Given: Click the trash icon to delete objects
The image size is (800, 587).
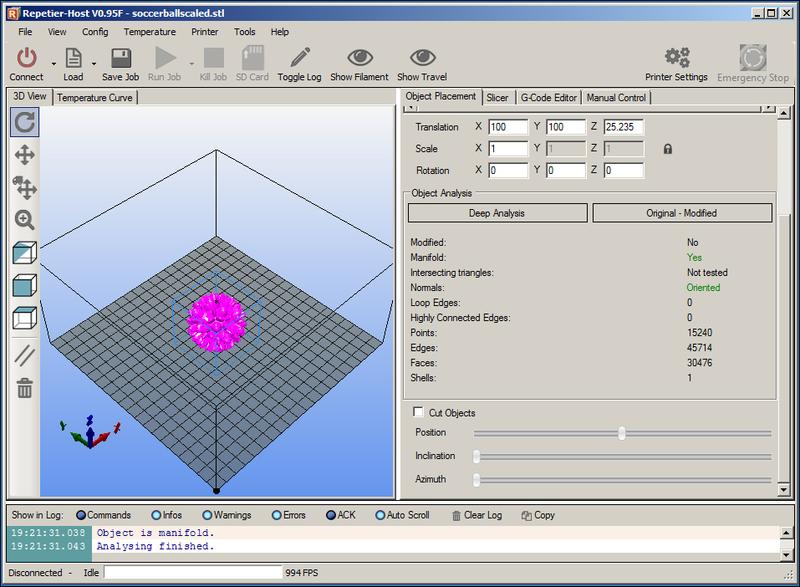Looking at the screenshot, I should click(x=25, y=387).
